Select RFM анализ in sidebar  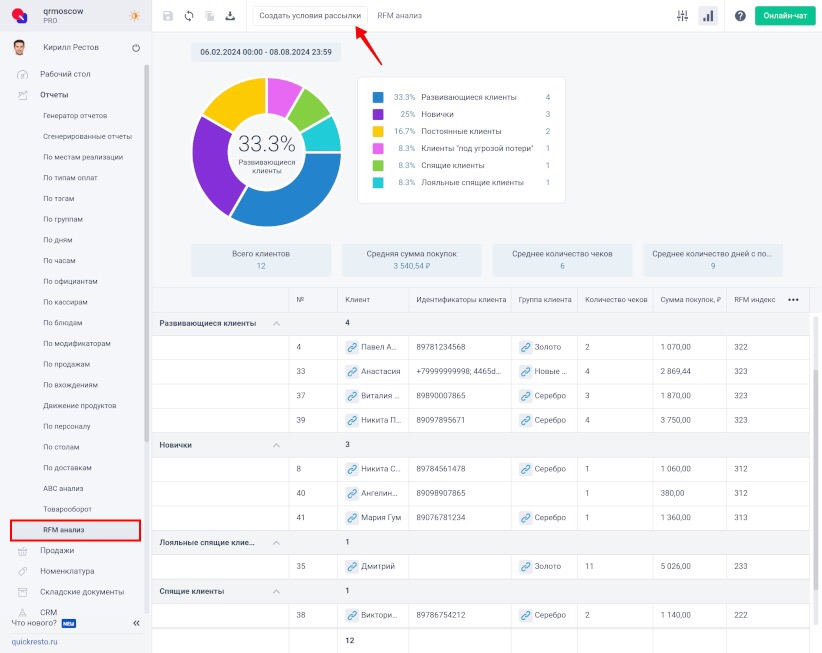(75, 530)
